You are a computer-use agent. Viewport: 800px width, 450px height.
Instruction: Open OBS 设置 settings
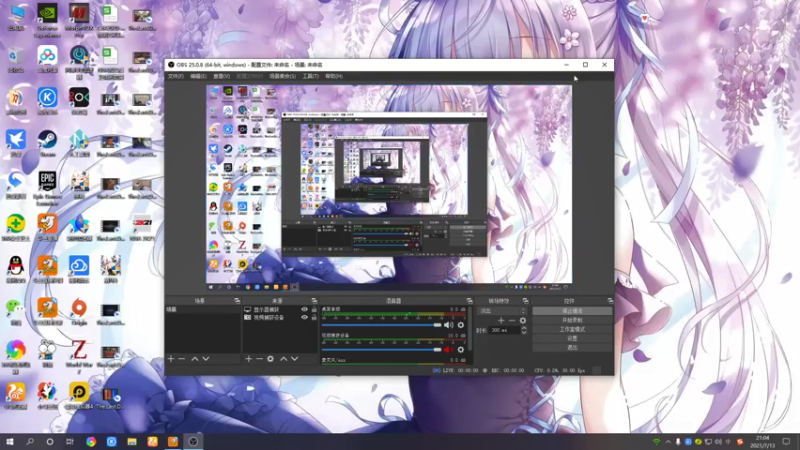(572, 338)
